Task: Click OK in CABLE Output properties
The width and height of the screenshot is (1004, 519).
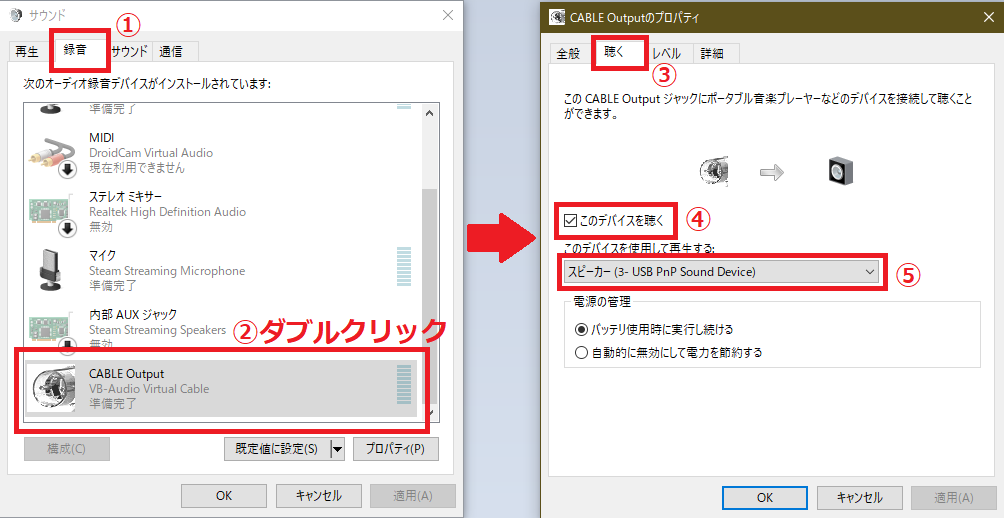Action: click(765, 498)
